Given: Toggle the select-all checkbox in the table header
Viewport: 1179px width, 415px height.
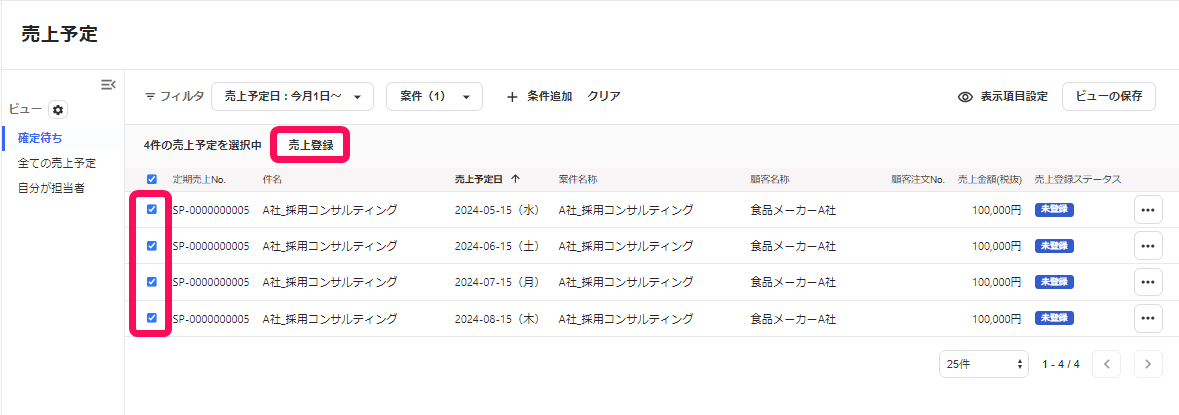Looking at the screenshot, I should (x=152, y=179).
